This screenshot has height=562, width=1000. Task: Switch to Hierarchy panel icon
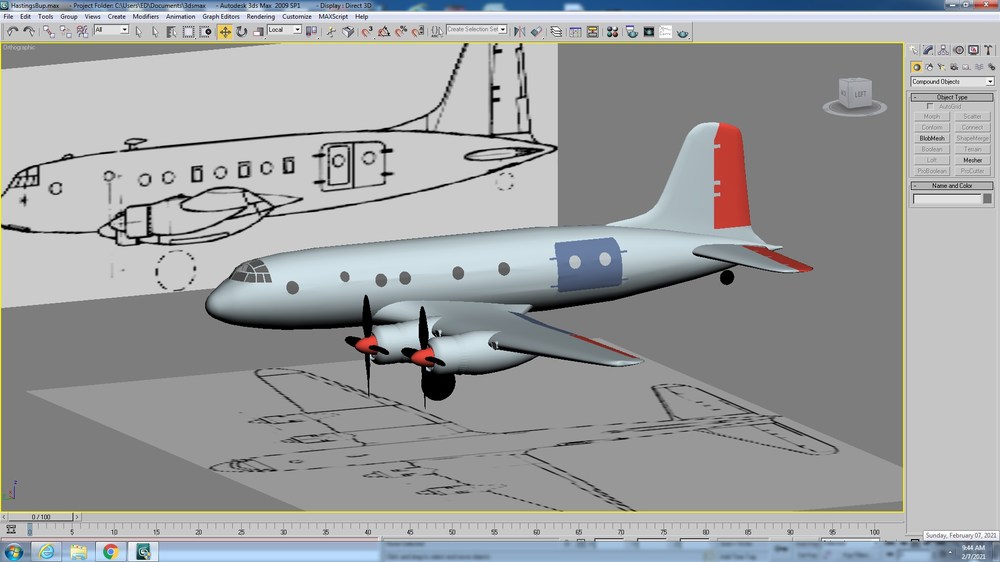click(943, 50)
